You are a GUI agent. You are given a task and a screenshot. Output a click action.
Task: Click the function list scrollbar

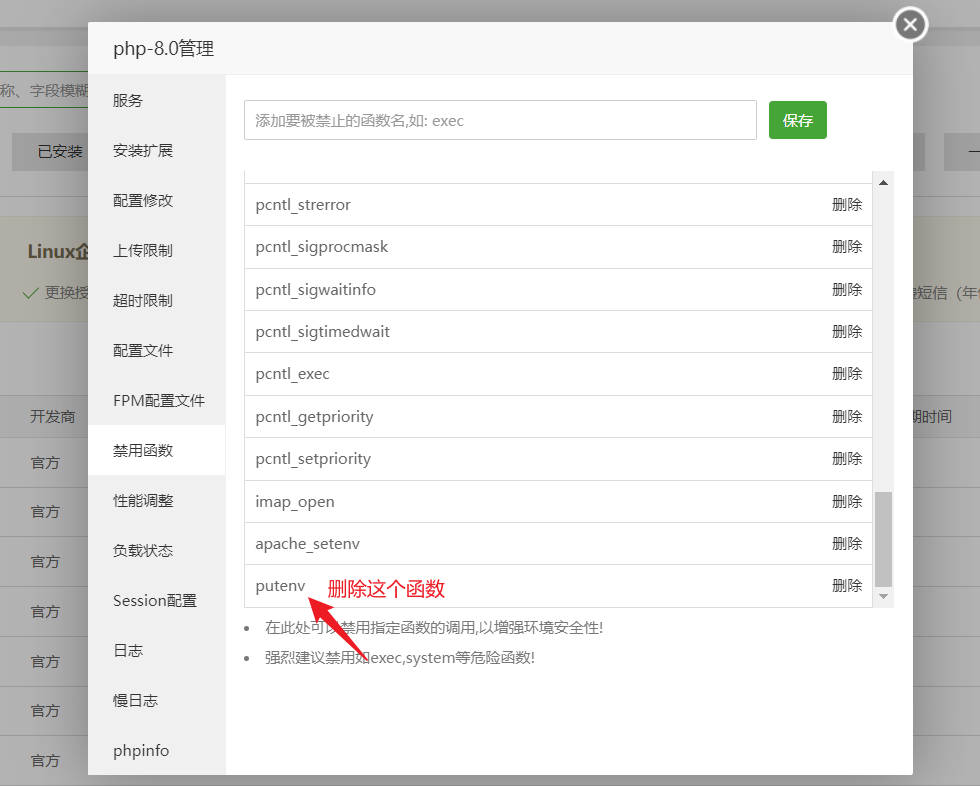point(880,540)
